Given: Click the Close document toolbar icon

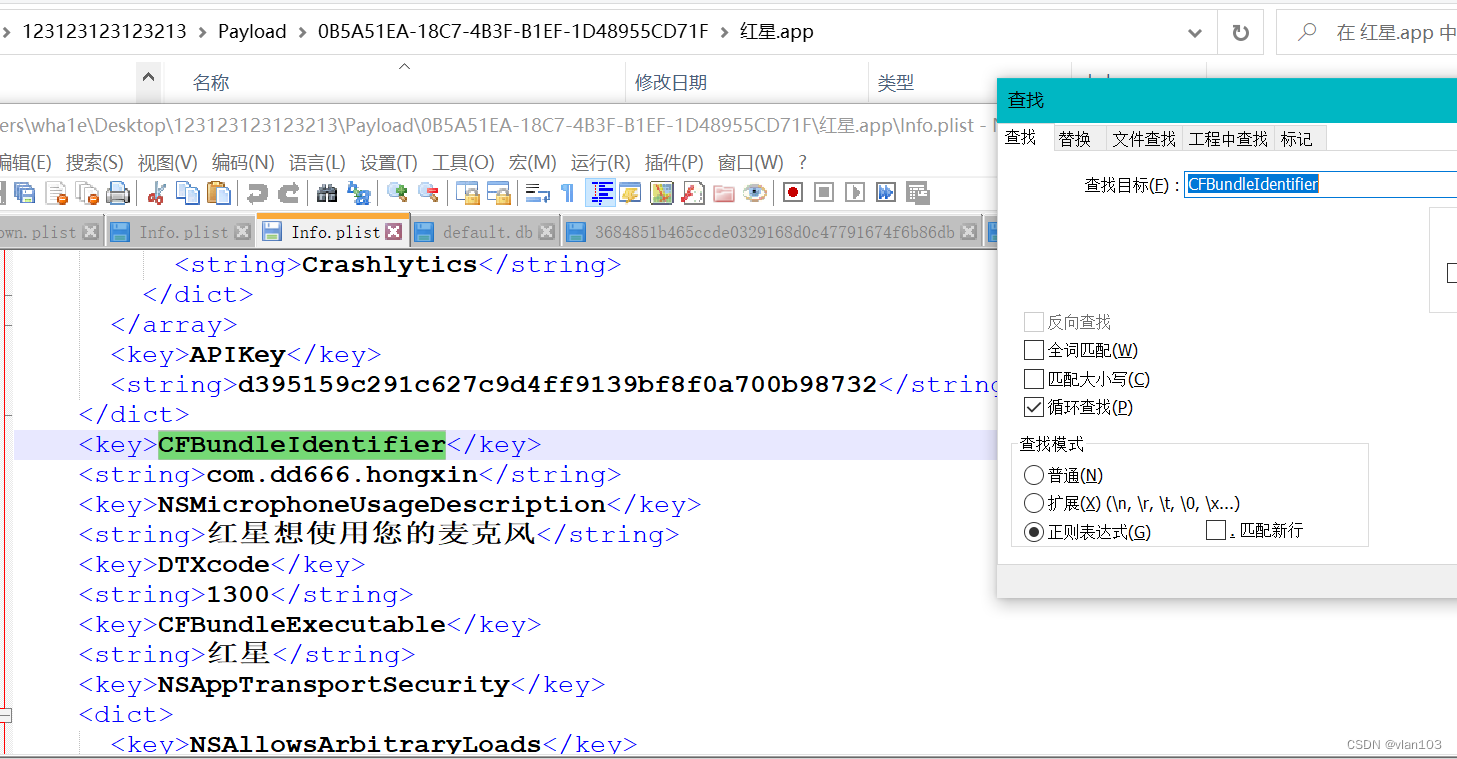Looking at the screenshot, I should (57, 192).
